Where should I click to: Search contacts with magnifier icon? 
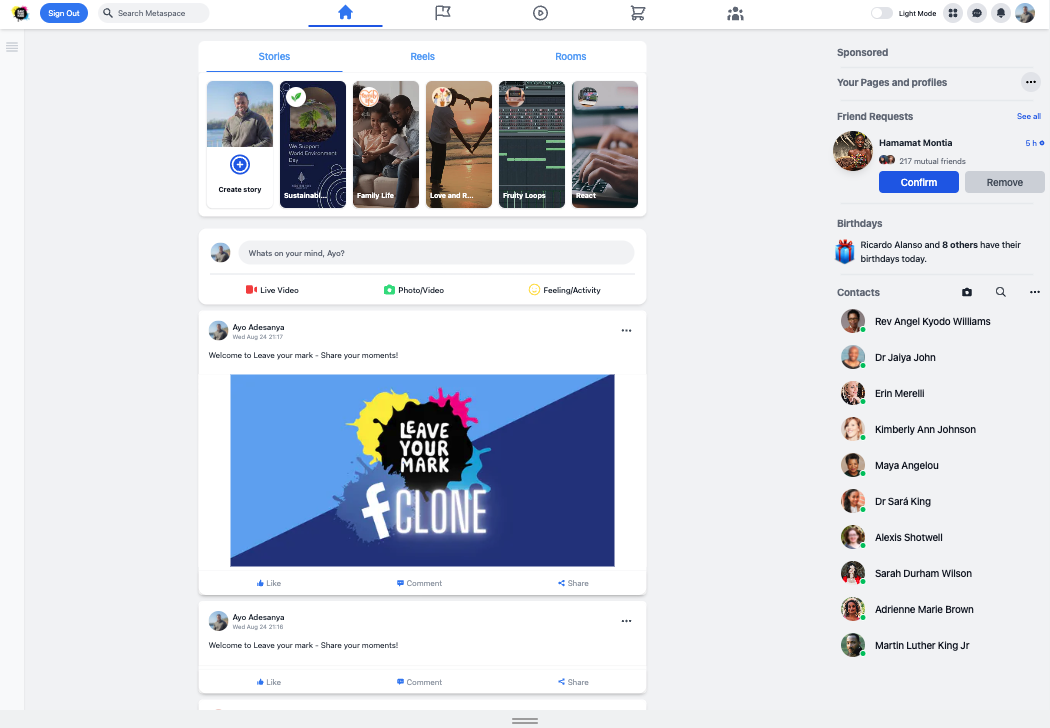pos(1000,292)
